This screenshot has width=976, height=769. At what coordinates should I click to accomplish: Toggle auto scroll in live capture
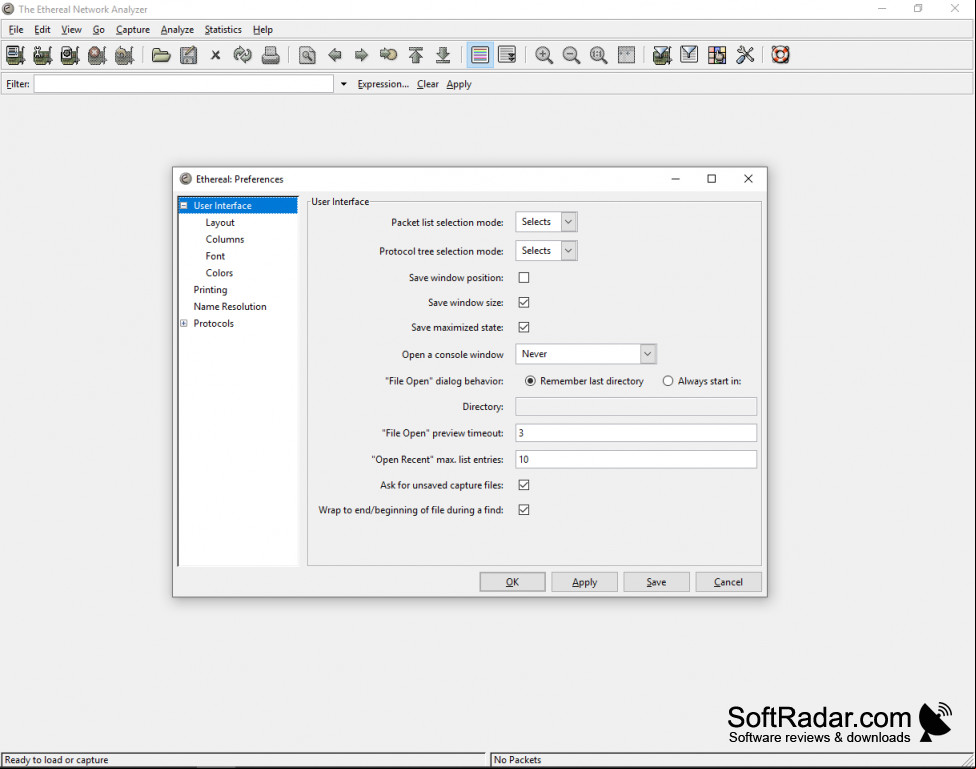tap(507, 55)
